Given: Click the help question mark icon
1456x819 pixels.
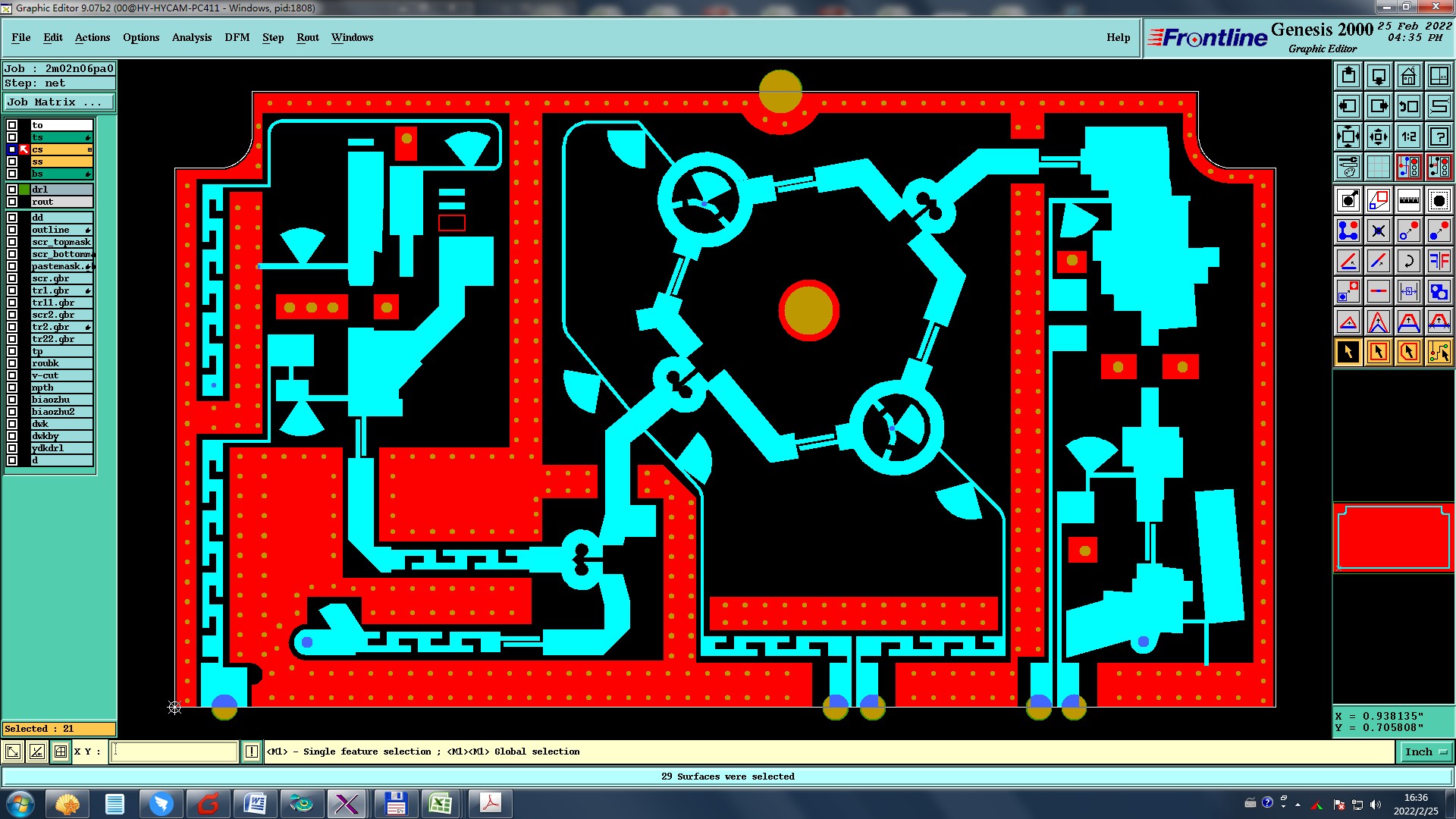Looking at the screenshot, I should pos(1439,137).
